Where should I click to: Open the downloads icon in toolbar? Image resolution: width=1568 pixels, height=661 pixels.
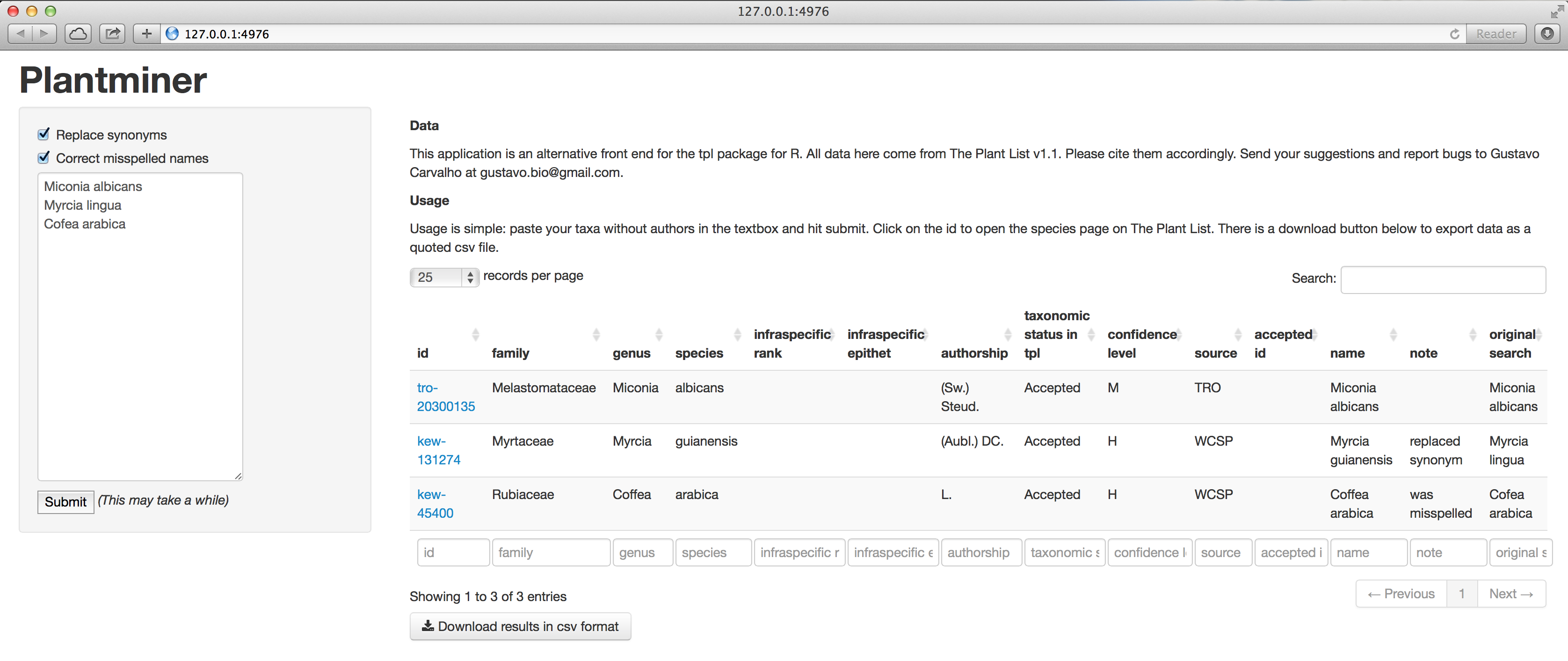pos(1546,34)
